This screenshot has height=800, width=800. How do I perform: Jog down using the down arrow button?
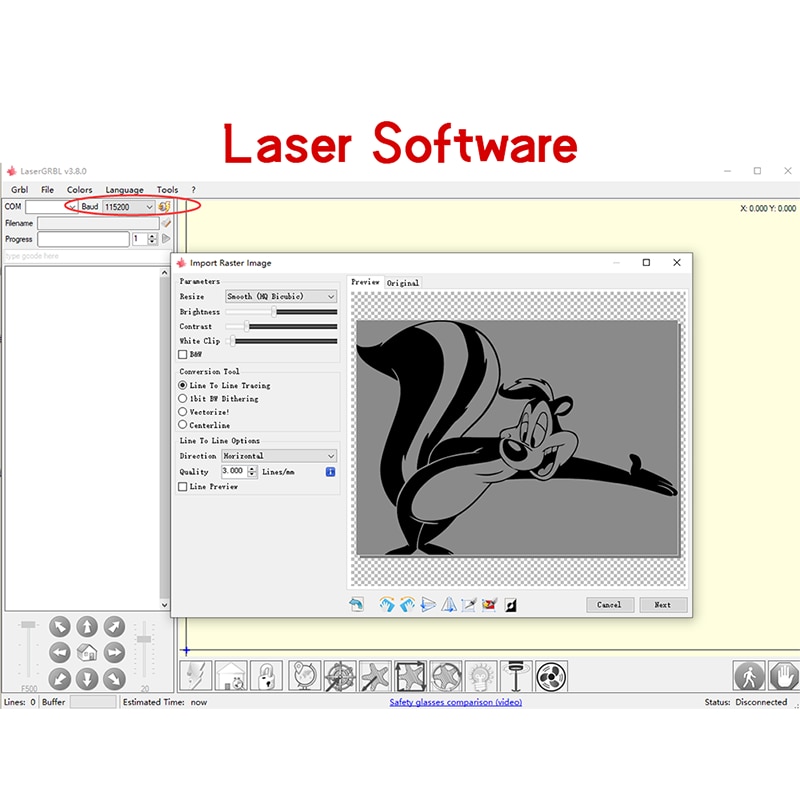[x=87, y=679]
